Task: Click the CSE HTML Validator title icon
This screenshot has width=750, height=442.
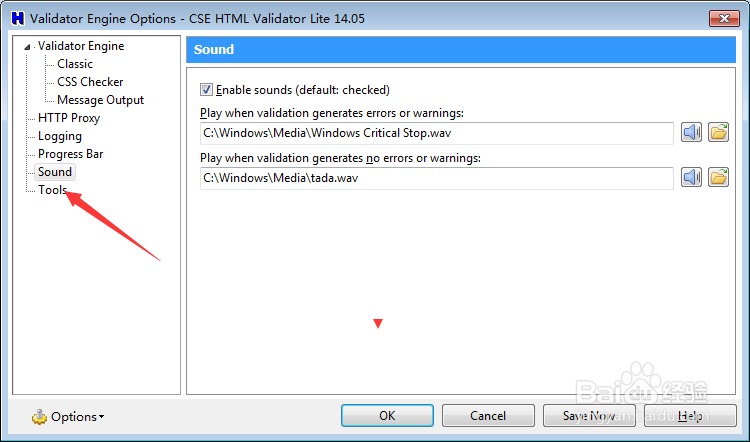Action: point(16,17)
